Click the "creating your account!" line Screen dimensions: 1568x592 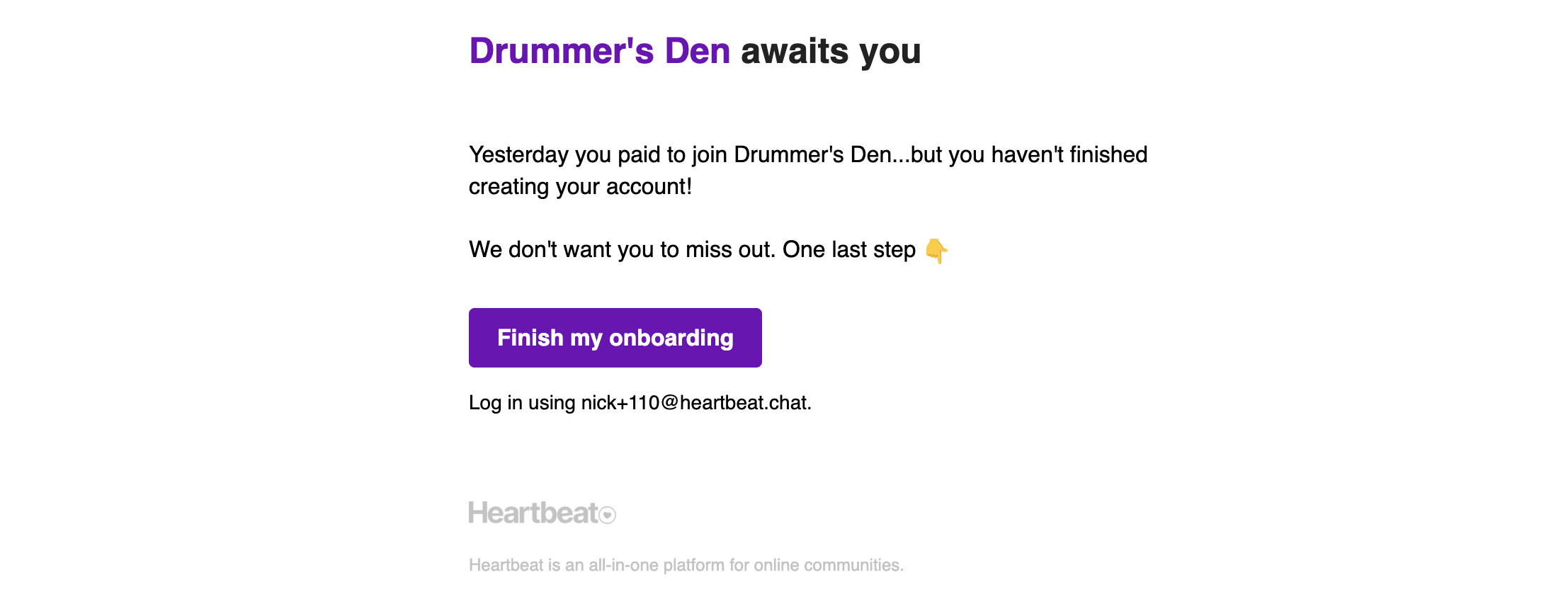pos(580,187)
